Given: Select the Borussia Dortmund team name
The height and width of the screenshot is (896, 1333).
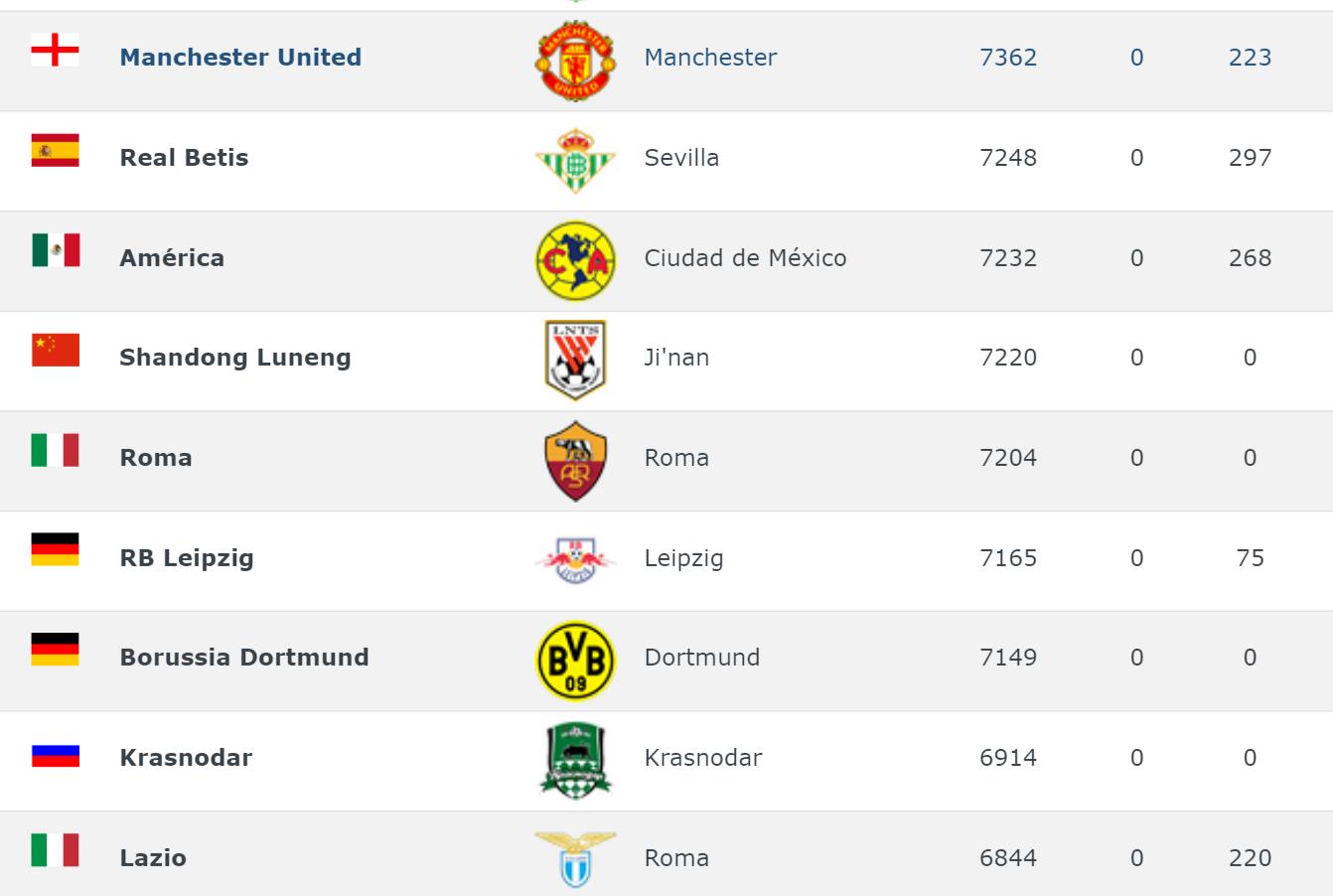Looking at the screenshot, I should (244, 658).
